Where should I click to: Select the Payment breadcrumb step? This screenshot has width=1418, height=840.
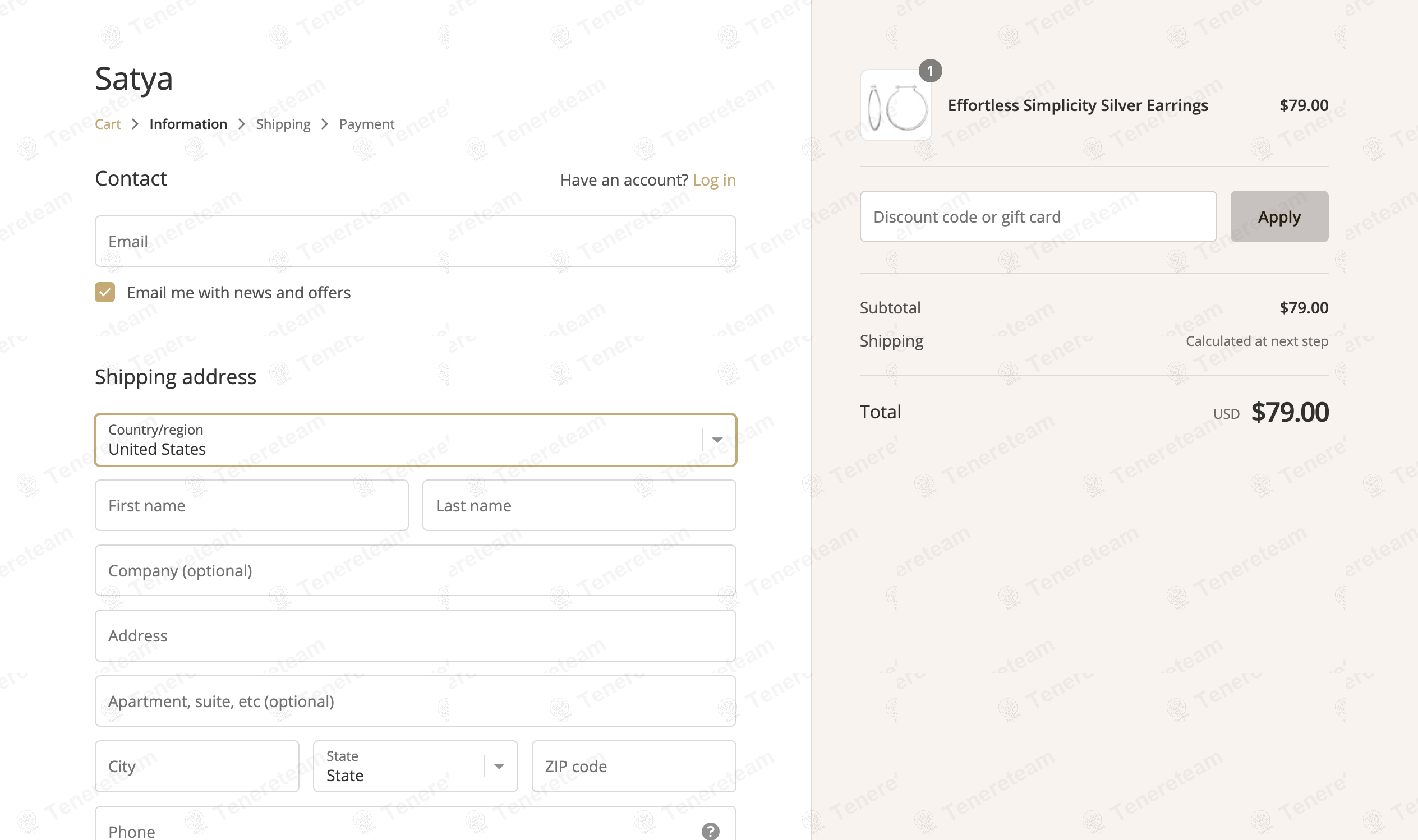367,124
